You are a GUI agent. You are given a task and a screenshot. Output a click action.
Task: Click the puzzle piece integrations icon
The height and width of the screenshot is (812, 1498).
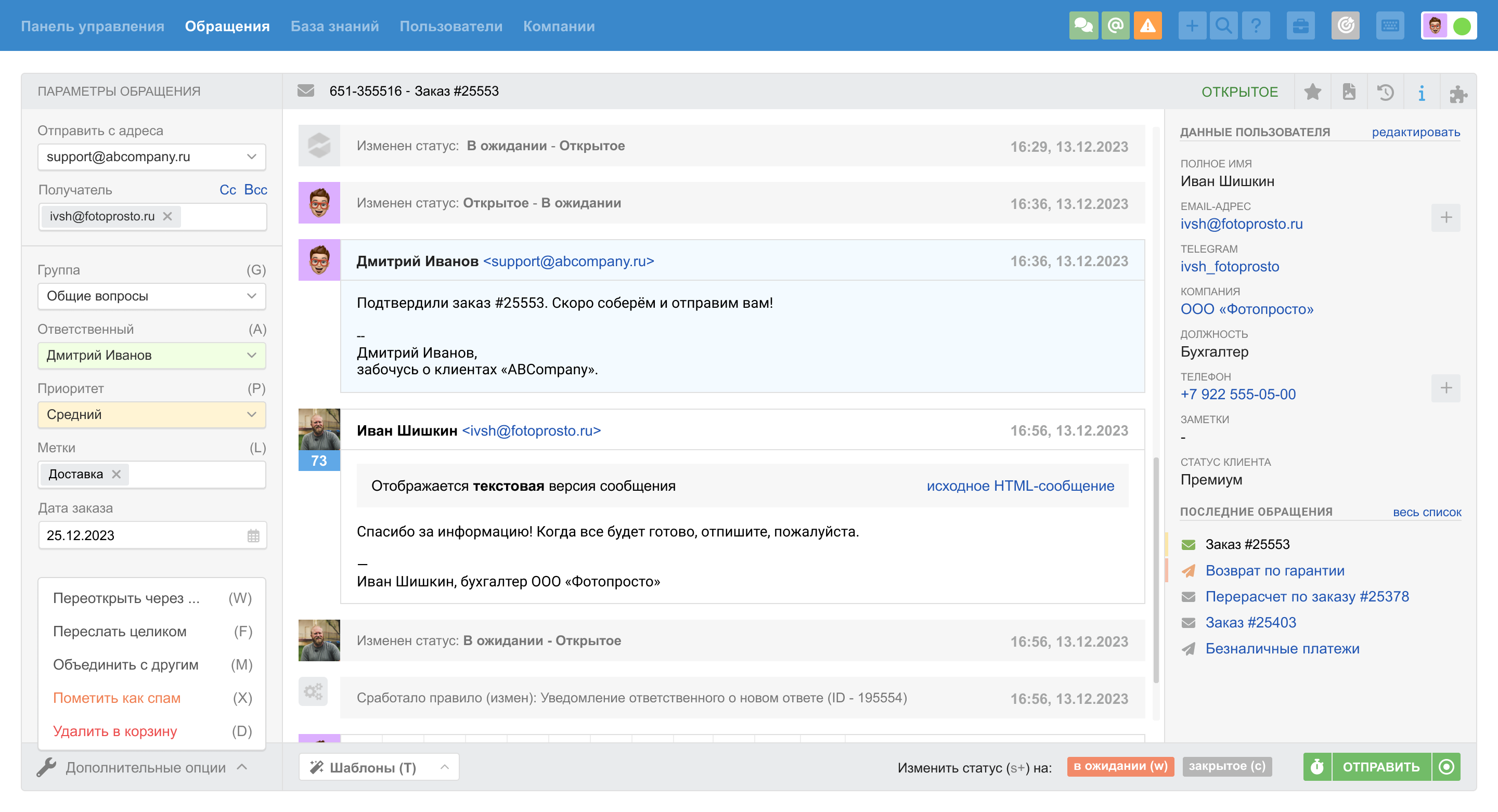1458,93
